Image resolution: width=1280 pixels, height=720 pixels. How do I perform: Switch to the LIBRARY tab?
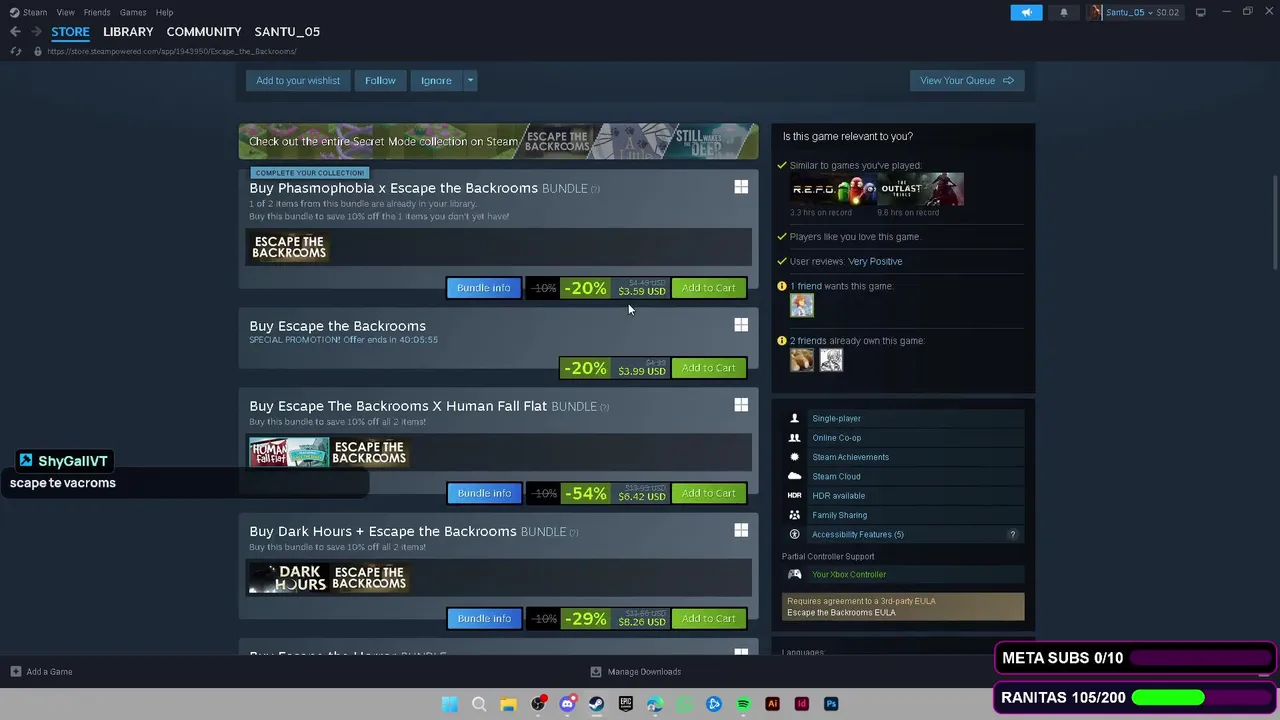[128, 32]
